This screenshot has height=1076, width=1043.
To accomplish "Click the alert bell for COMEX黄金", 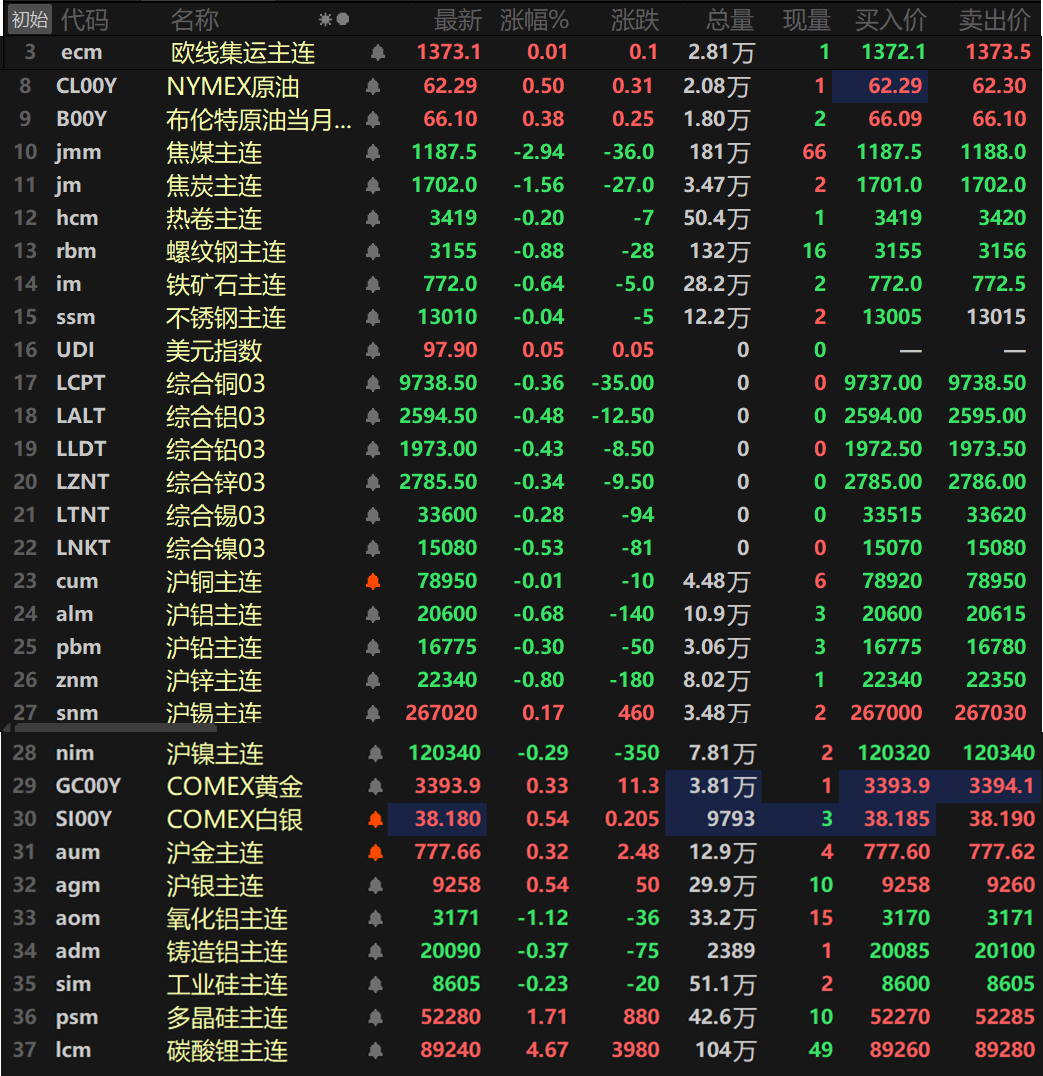I will point(376,787).
